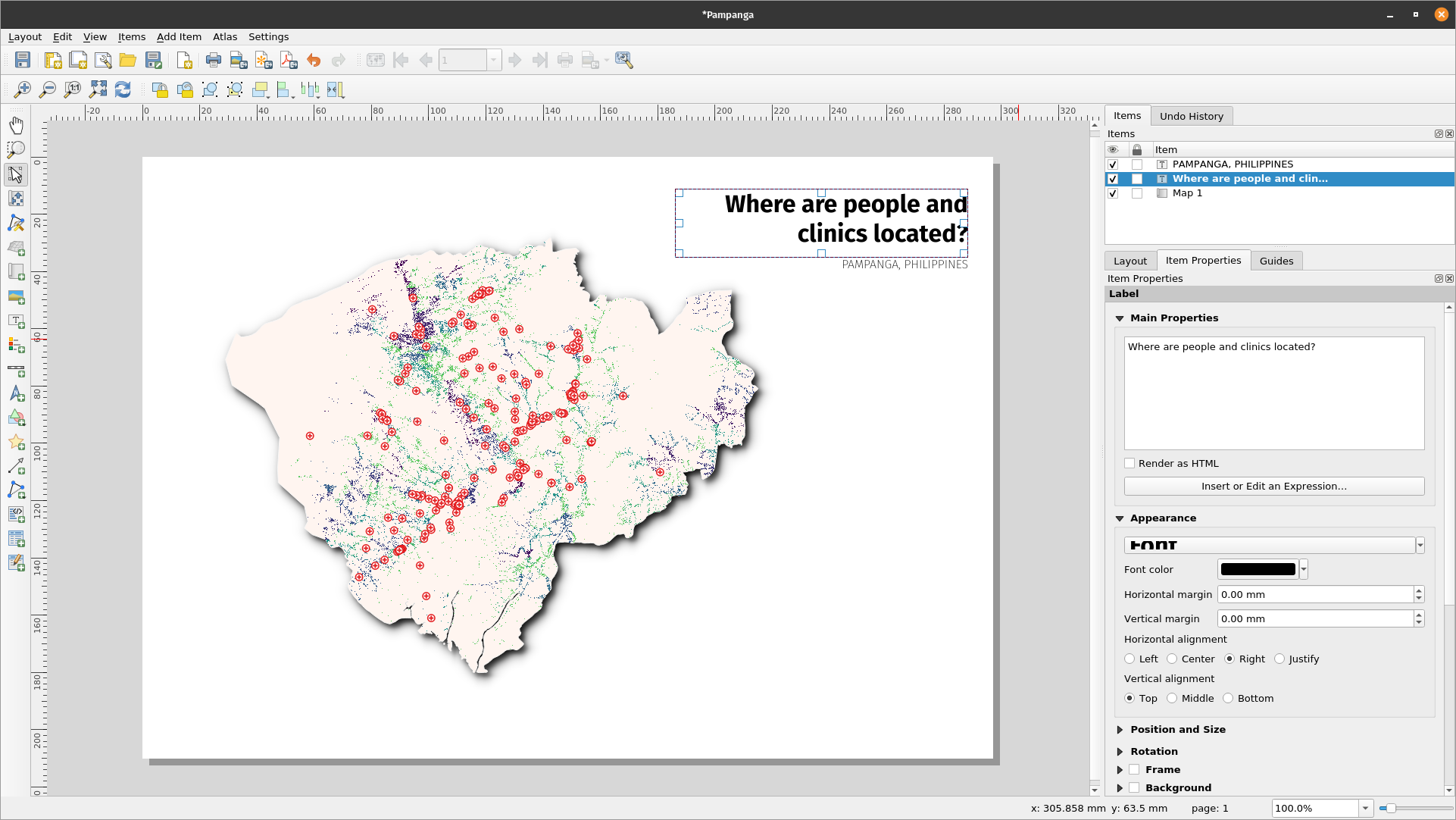1456x820 pixels.
Task: Toggle visibility of 'Where are people and clin...' layer
Action: [1113, 178]
